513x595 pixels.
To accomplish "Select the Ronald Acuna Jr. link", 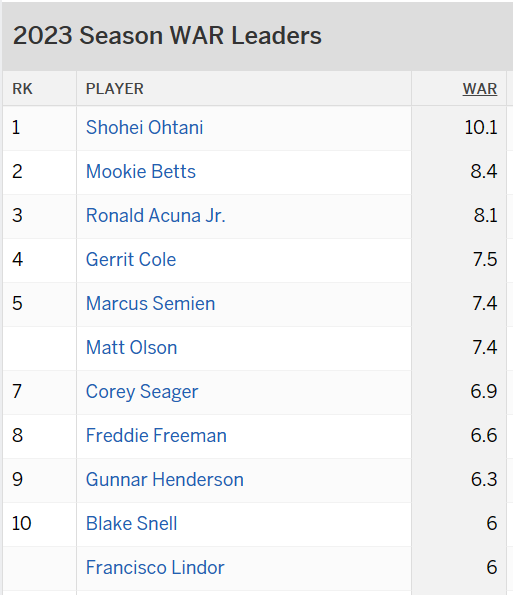I will 156,216.
